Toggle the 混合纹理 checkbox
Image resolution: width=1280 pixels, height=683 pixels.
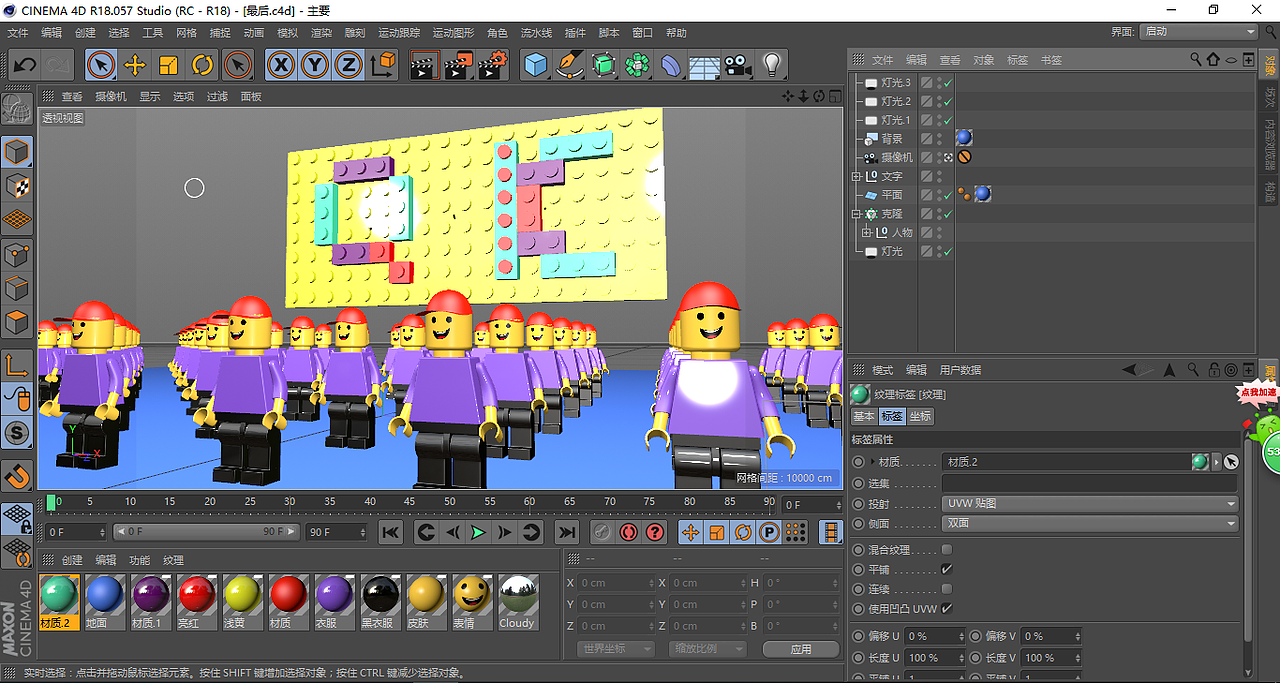pos(947,550)
